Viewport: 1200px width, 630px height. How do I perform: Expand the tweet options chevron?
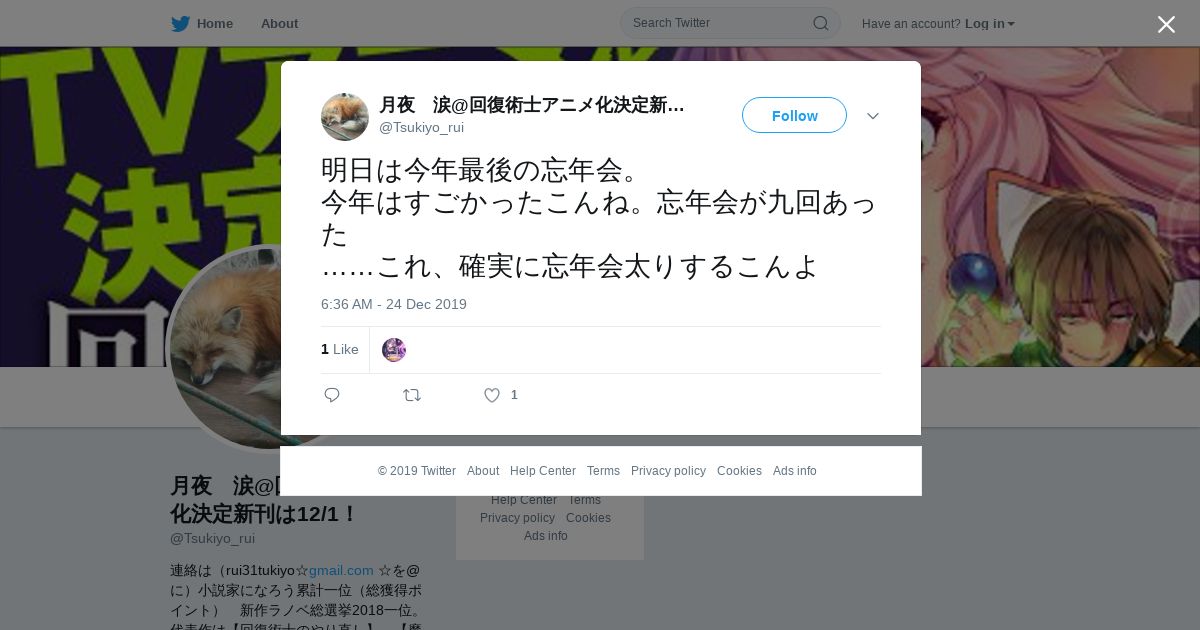tap(873, 116)
